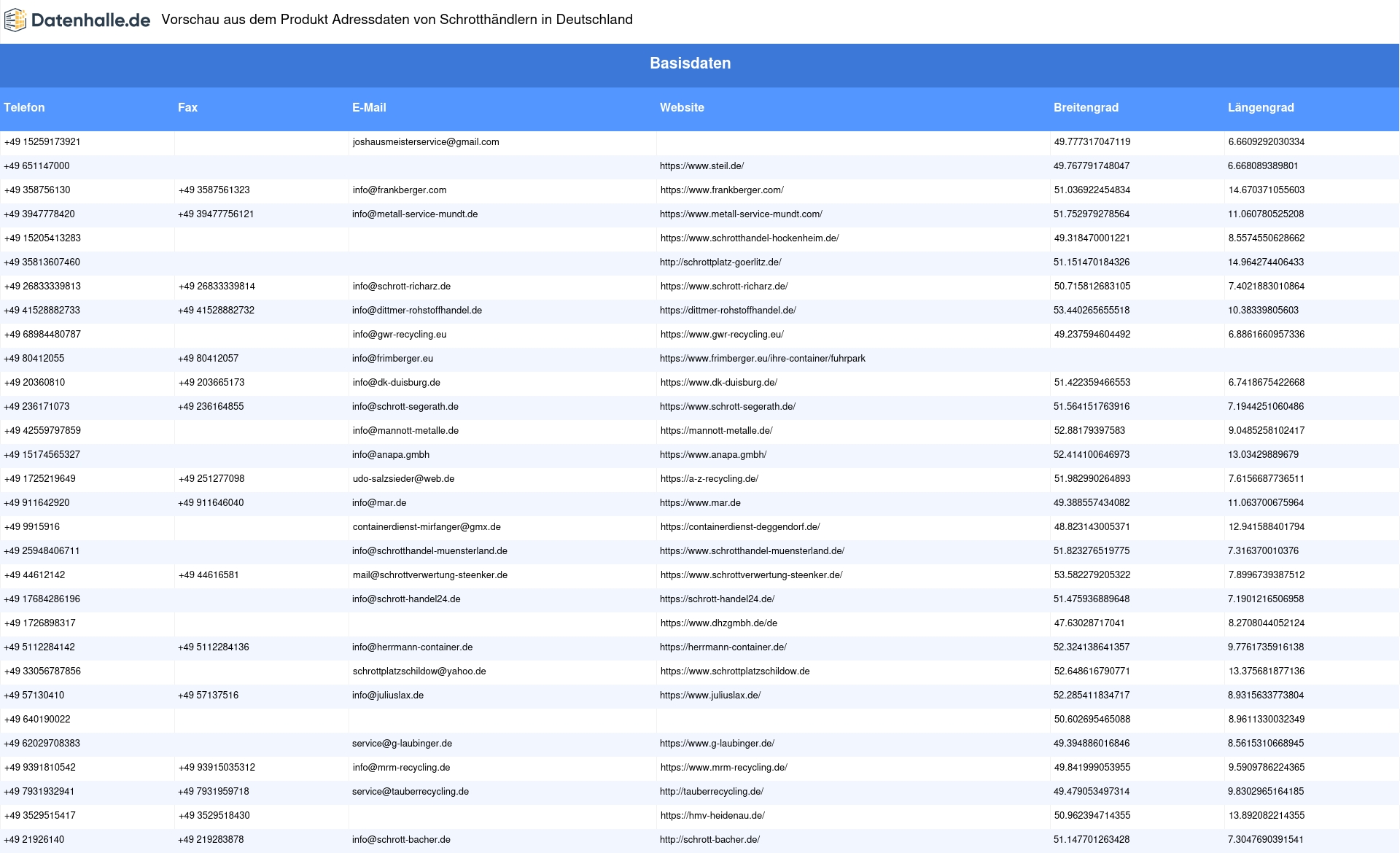This screenshot has width=1400, height=853.
Task: Click the Datenhalle.de logo icon
Action: [15, 20]
